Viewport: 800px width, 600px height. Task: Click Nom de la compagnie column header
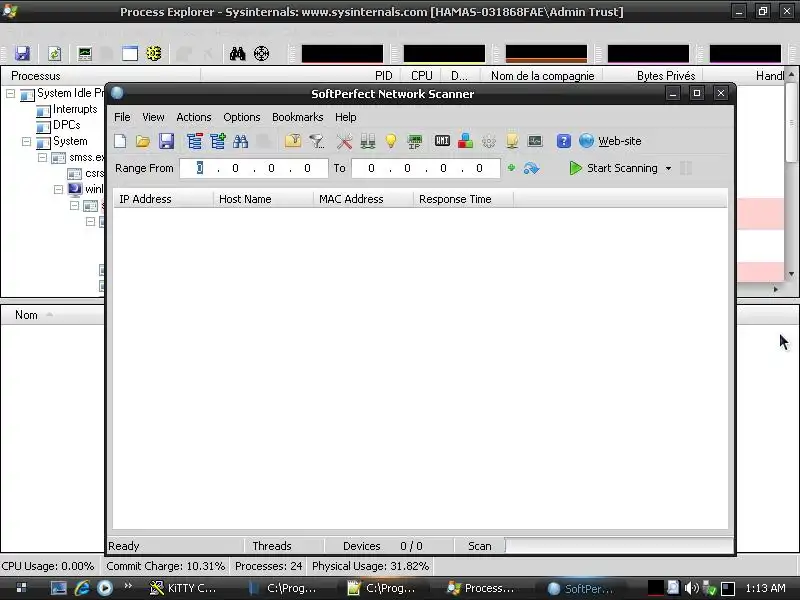(x=542, y=76)
